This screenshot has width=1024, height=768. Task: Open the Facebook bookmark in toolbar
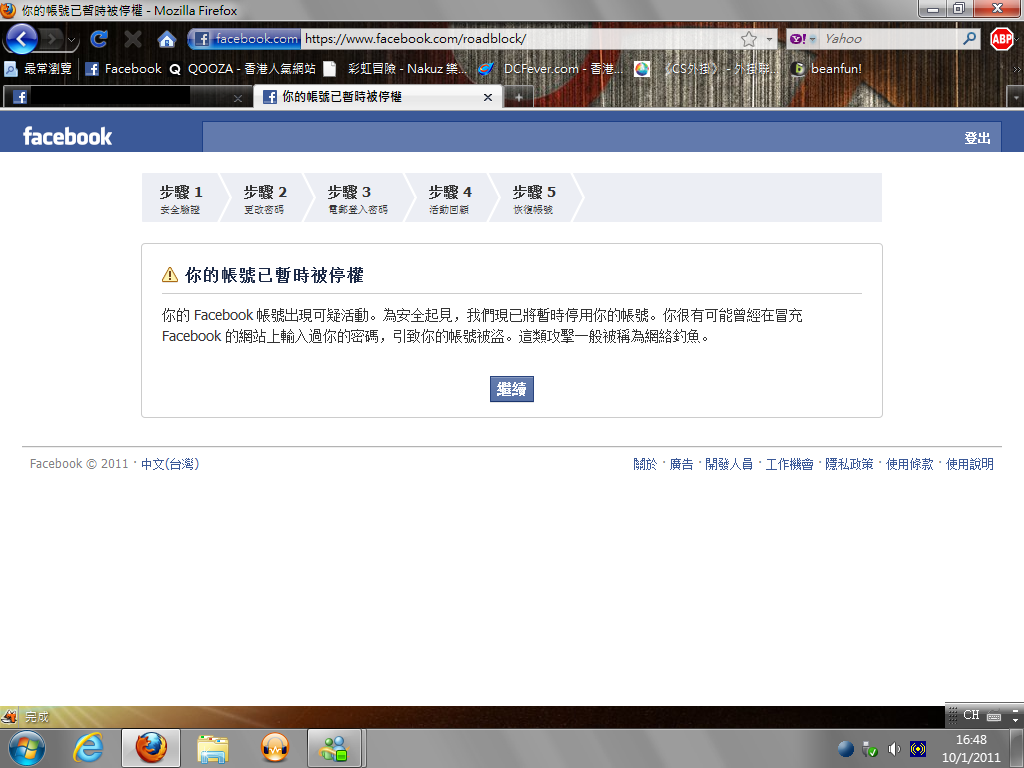pos(123,69)
